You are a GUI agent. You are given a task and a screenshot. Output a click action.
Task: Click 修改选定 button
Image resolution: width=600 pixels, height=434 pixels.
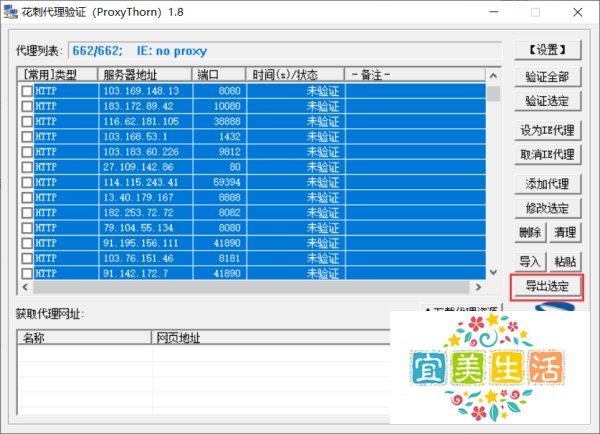pos(548,208)
